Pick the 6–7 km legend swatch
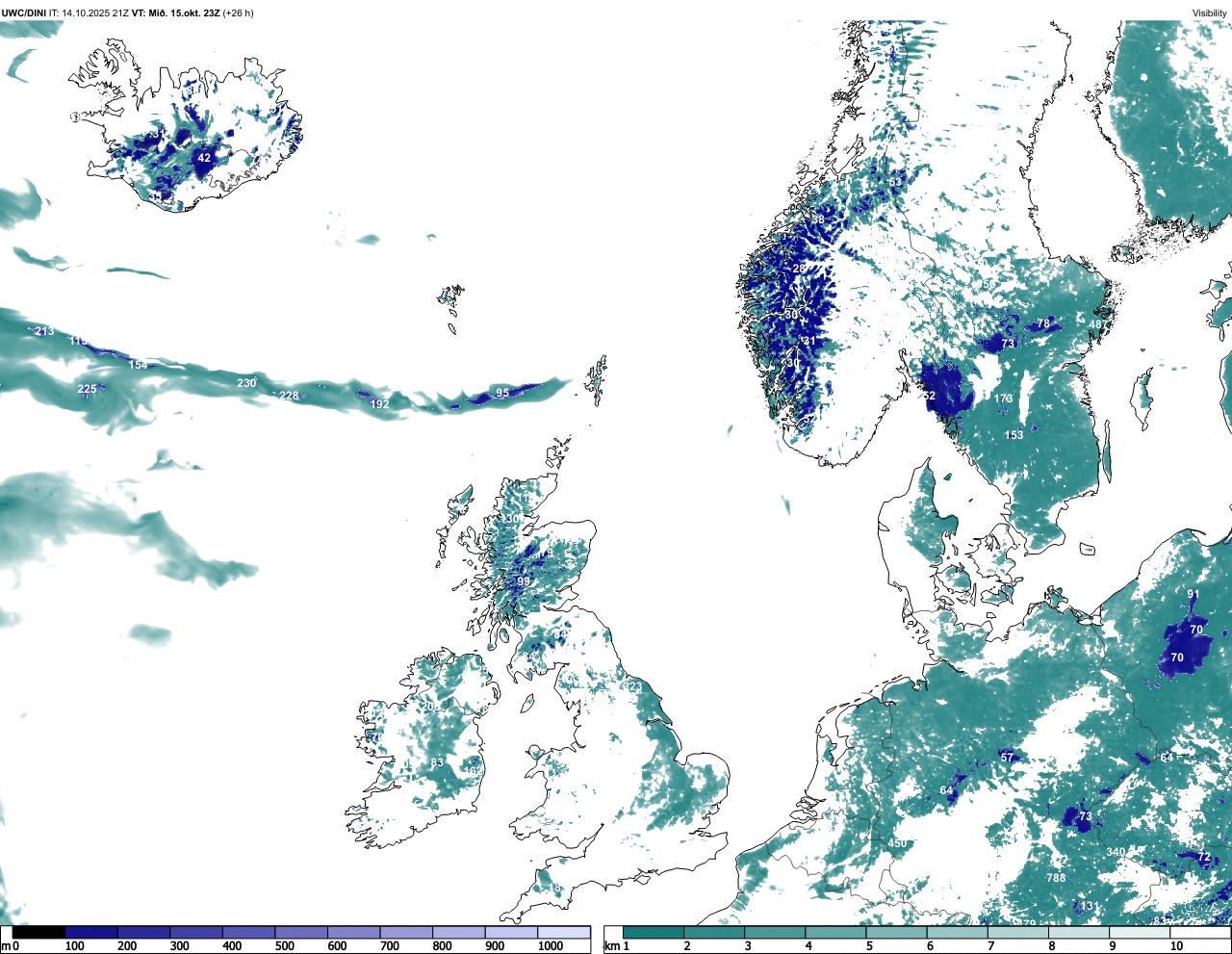Viewport: 1232px width, 954px height. pyautogui.click(x=957, y=933)
